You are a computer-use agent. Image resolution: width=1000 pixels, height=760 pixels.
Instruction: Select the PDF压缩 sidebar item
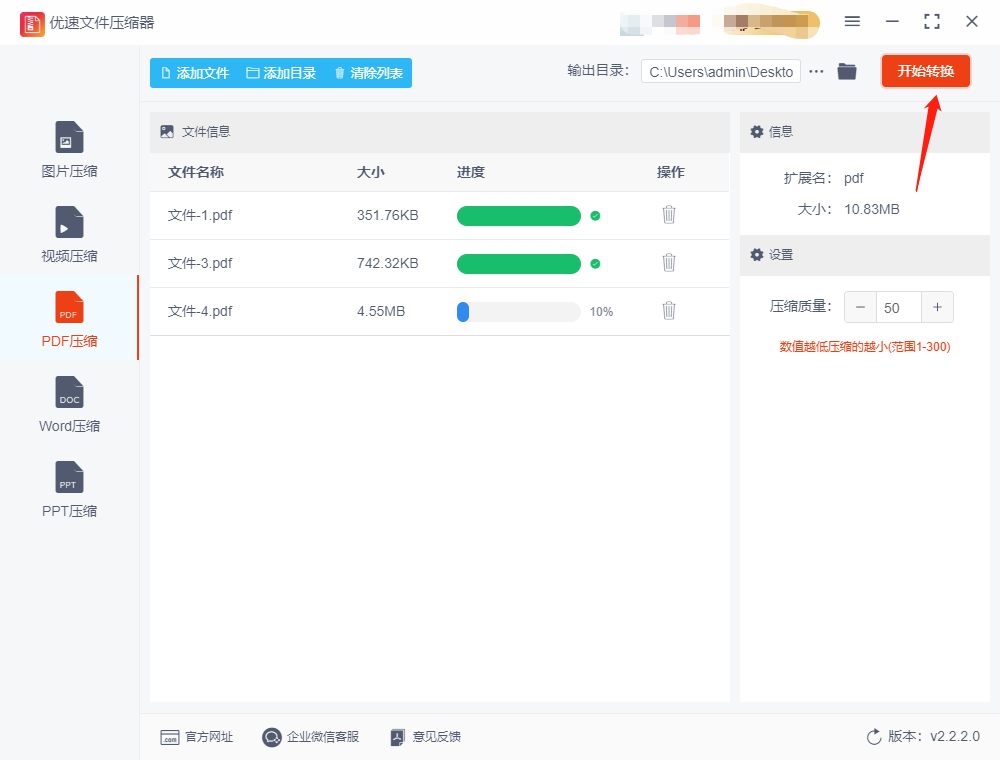pyautogui.click(x=69, y=319)
